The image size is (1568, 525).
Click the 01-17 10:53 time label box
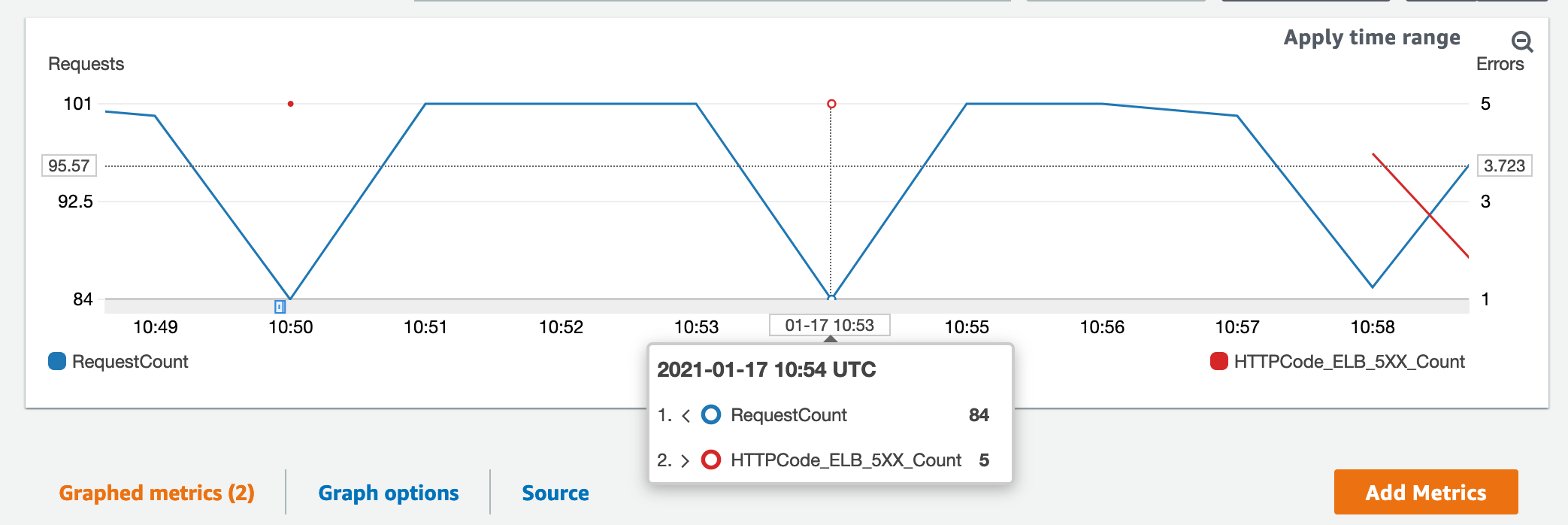point(830,325)
